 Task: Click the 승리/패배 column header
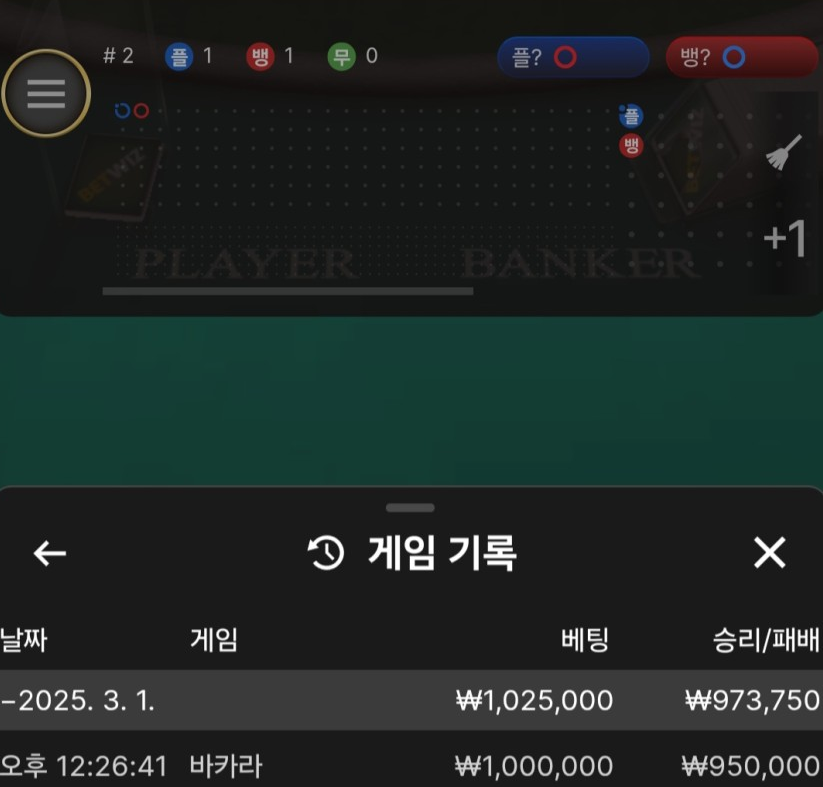[765, 640]
